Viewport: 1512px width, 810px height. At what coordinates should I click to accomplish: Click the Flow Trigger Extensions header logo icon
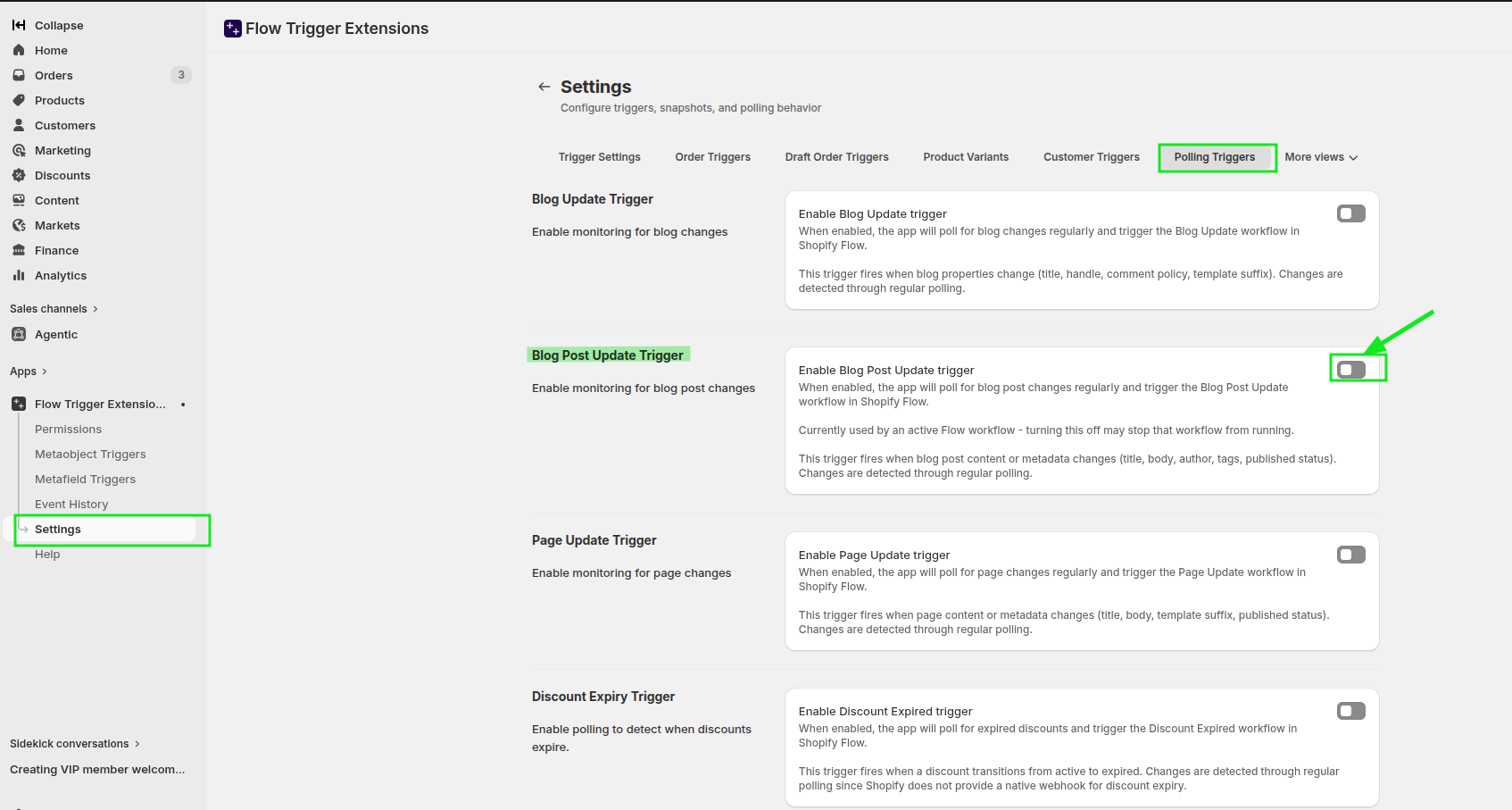pyautogui.click(x=233, y=29)
